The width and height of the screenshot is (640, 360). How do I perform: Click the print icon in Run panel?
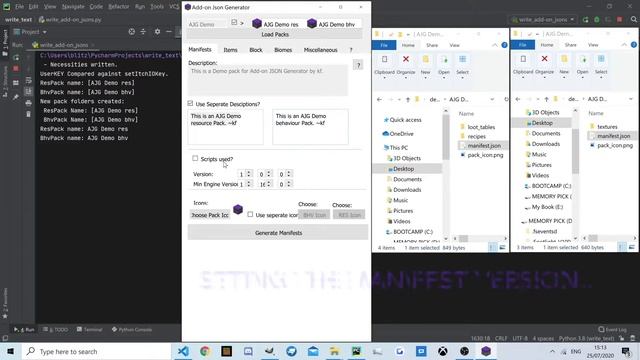[28, 103]
